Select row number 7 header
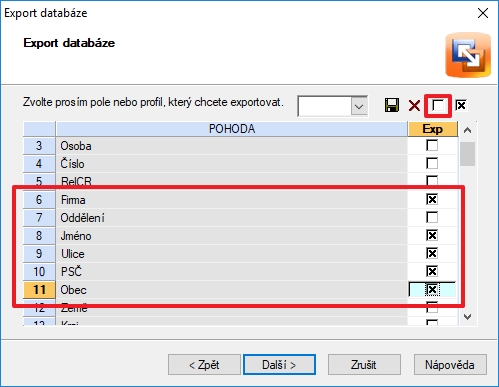The height and width of the screenshot is (387, 499). tap(39, 218)
